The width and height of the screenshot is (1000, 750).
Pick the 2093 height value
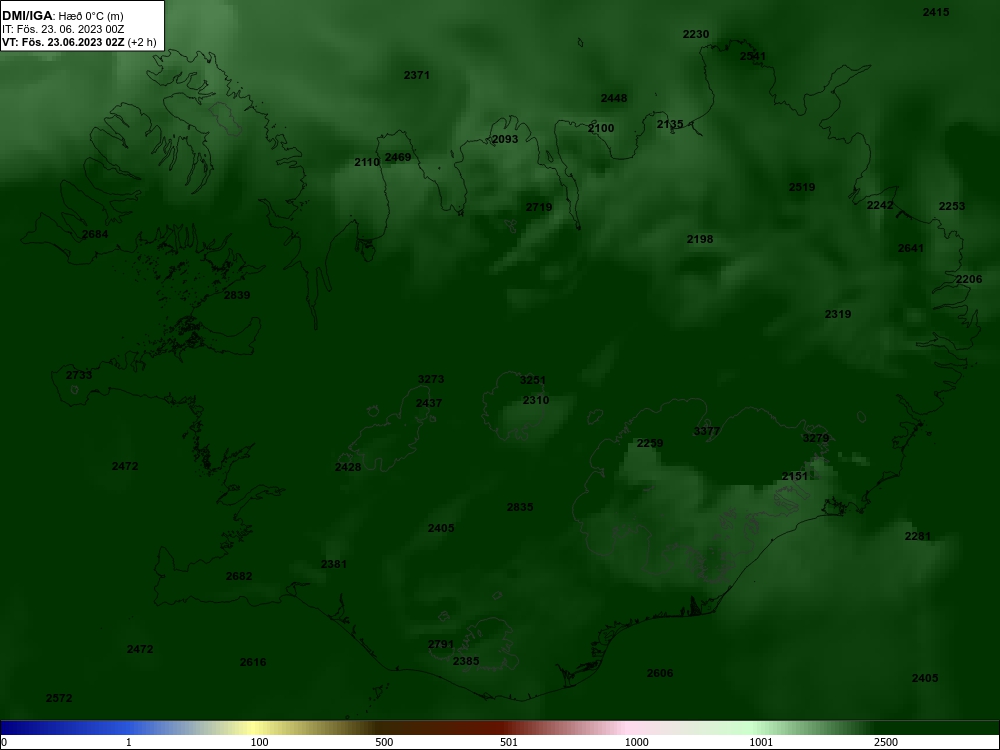[505, 139]
